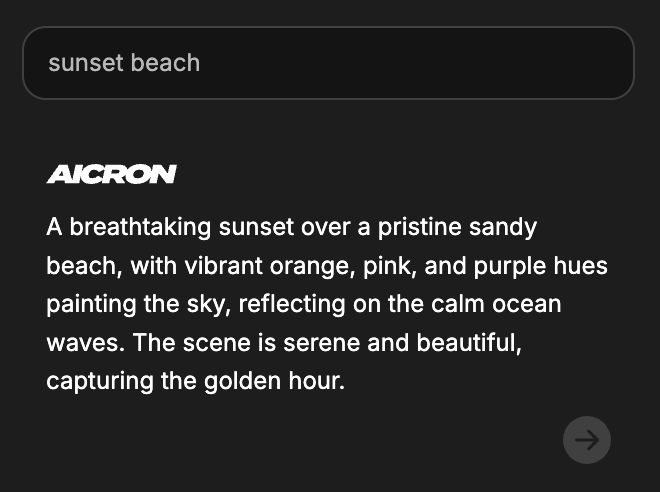Click the "sunset beach" text in the input
660x492 pixels.
tap(124, 63)
